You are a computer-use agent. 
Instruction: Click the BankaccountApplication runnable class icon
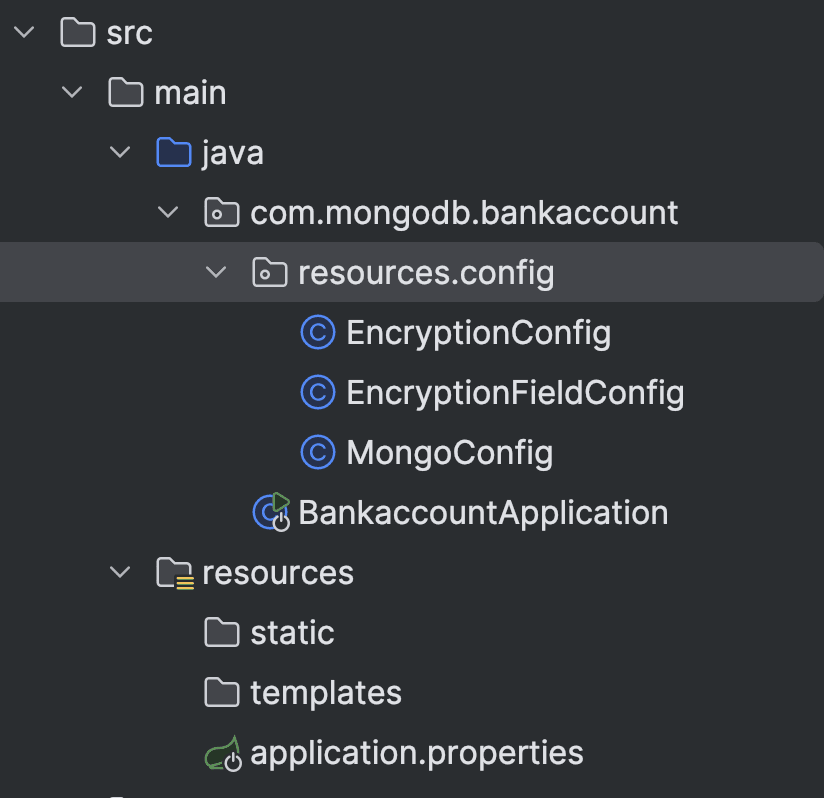pyautogui.click(x=271, y=512)
